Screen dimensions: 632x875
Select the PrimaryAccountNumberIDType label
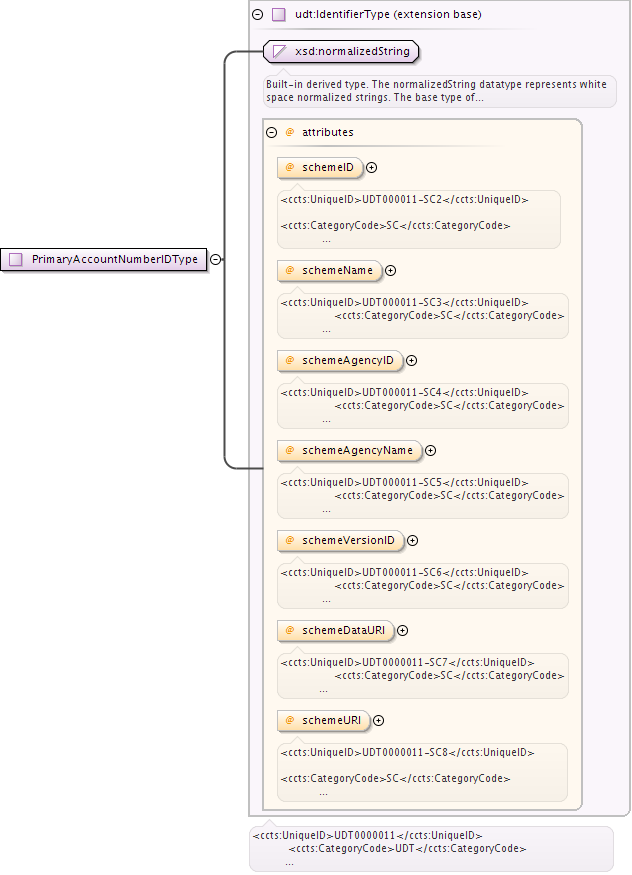click(x=115, y=259)
